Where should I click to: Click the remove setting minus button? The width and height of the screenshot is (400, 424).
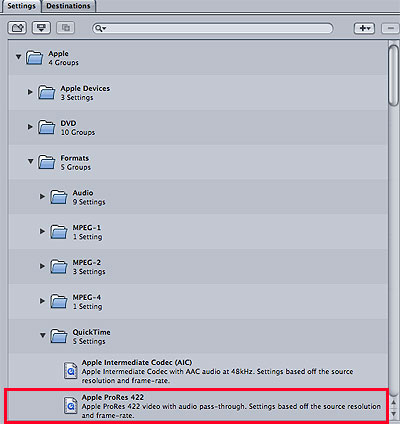[x=390, y=28]
